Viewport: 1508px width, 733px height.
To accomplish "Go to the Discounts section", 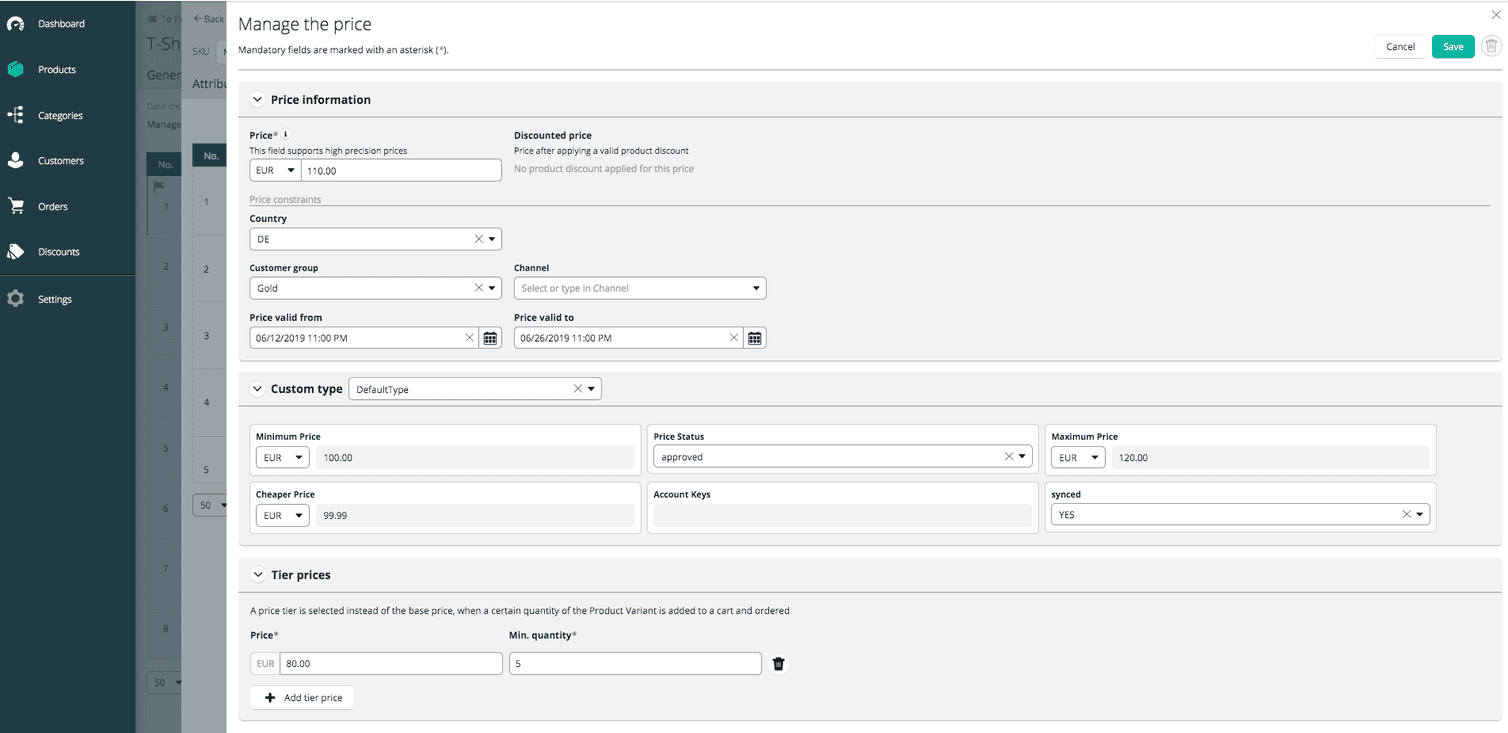I will (58, 252).
